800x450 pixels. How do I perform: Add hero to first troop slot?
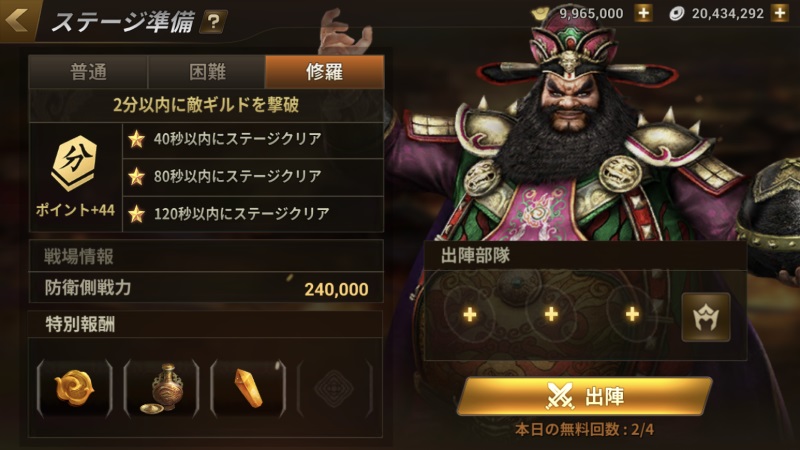click(x=469, y=314)
